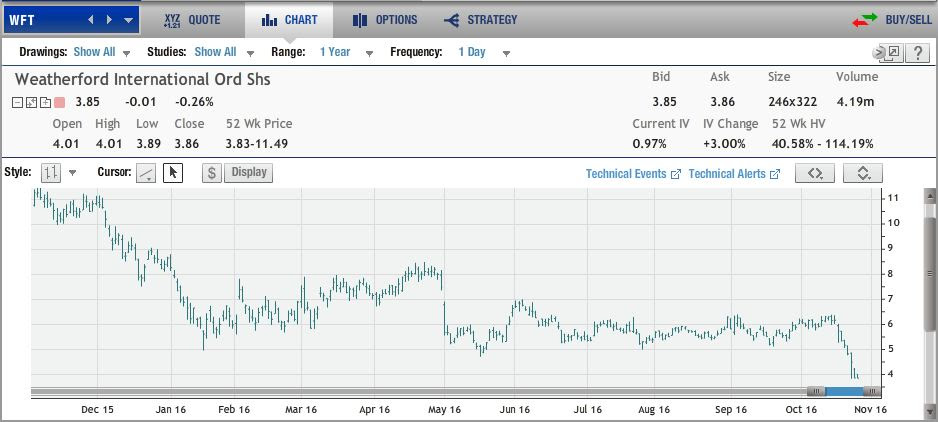Click the 52 Wk Price value 3.83-11.49
This screenshot has width=938, height=422.
257,144
